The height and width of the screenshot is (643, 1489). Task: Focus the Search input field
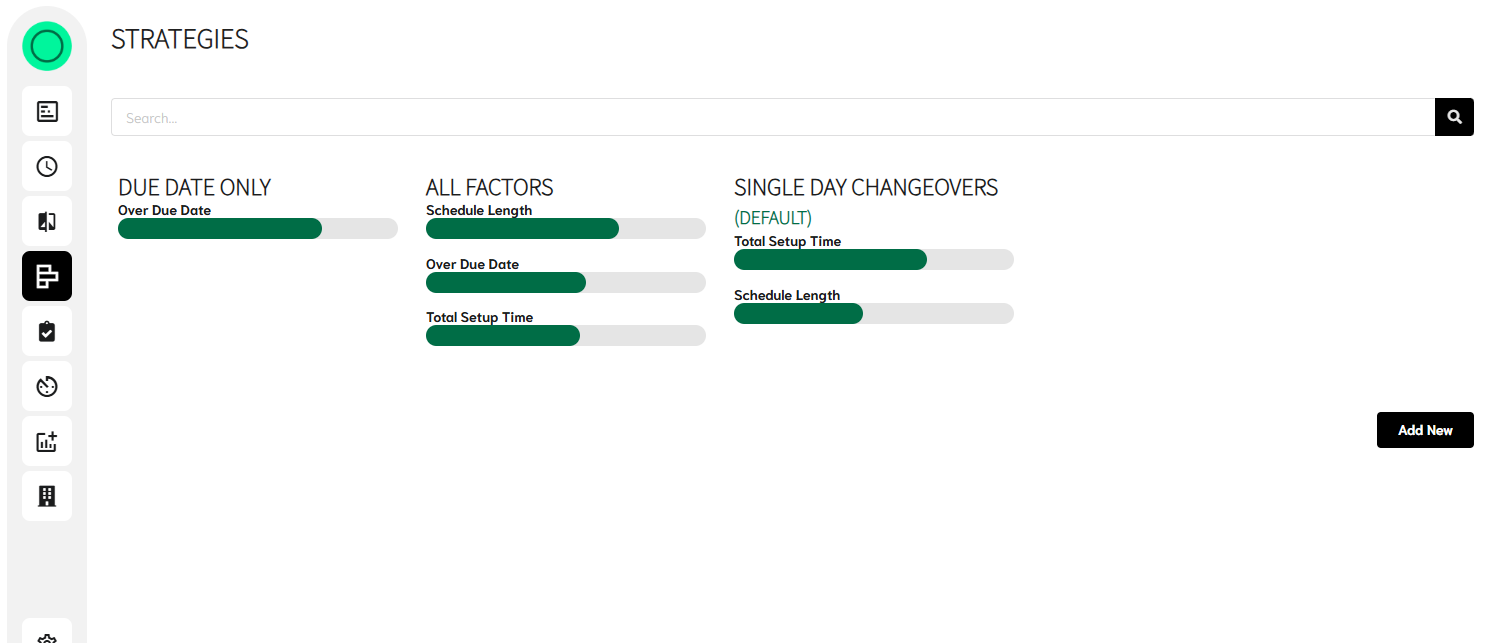click(772, 117)
